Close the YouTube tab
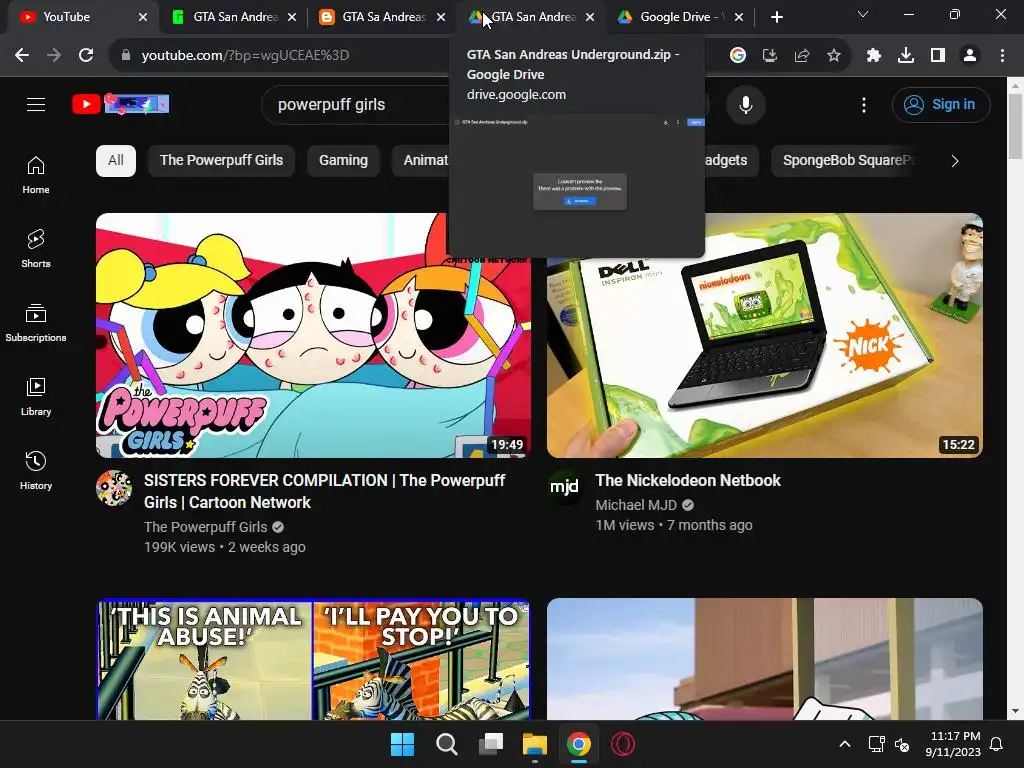The width and height of the screenshot is (1024, 768). [x=143, y=17]
